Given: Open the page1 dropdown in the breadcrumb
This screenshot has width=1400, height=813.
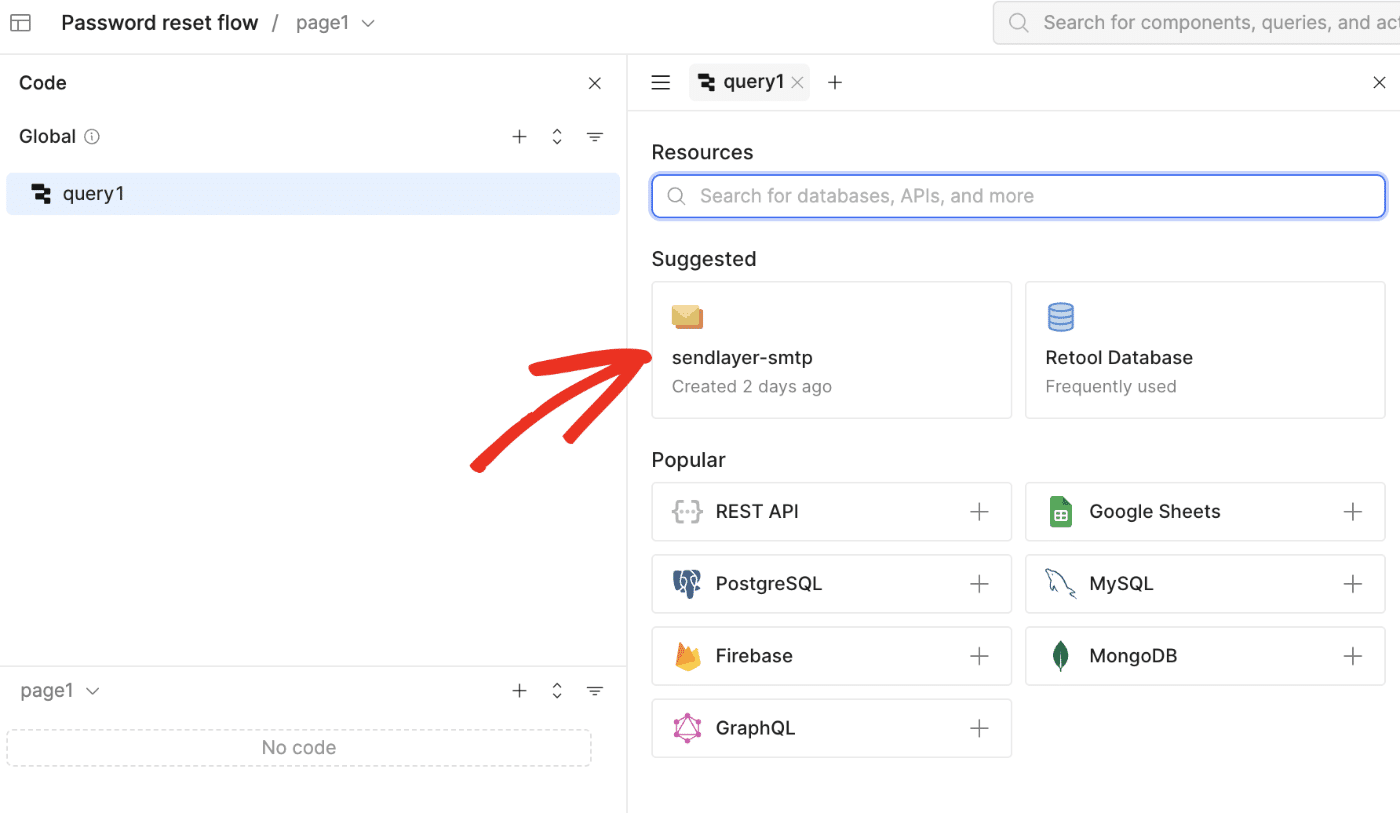Looking at the screenshot, I should click(x=336, y=23).
